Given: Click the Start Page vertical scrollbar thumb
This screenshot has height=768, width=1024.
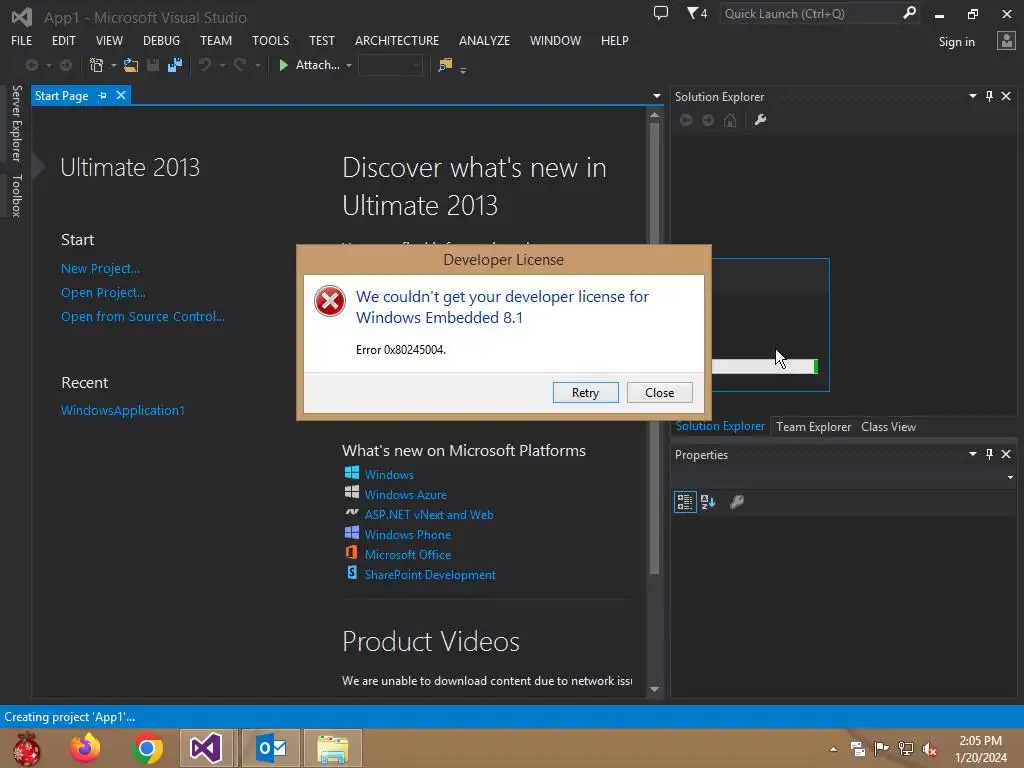Looking at the screenshot, I should tap(654, 349).
